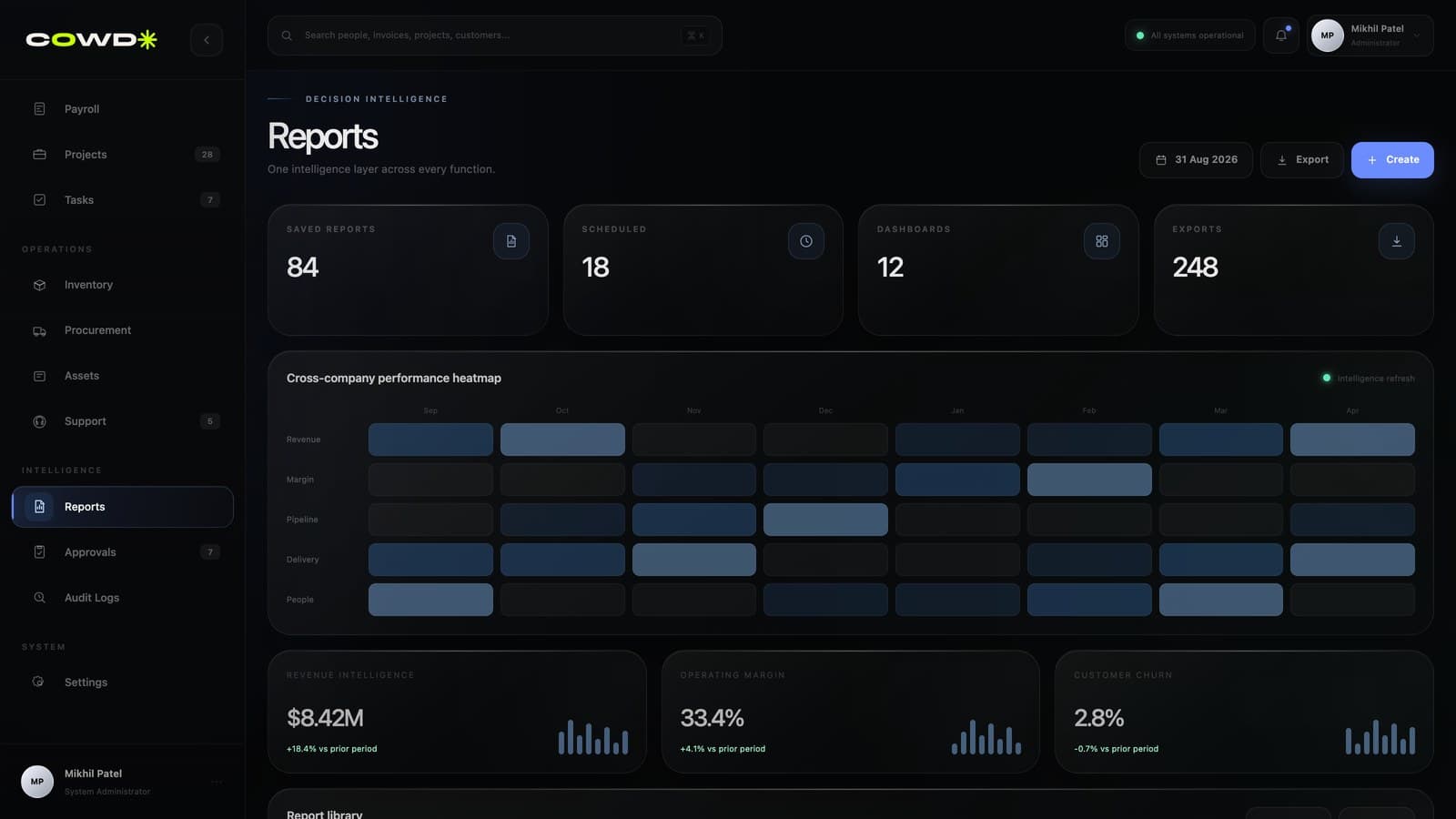Open the Mikhil Patel account dropdown in header
The width and height of the screenshot is (1456, 819).
coord(1370,35)
